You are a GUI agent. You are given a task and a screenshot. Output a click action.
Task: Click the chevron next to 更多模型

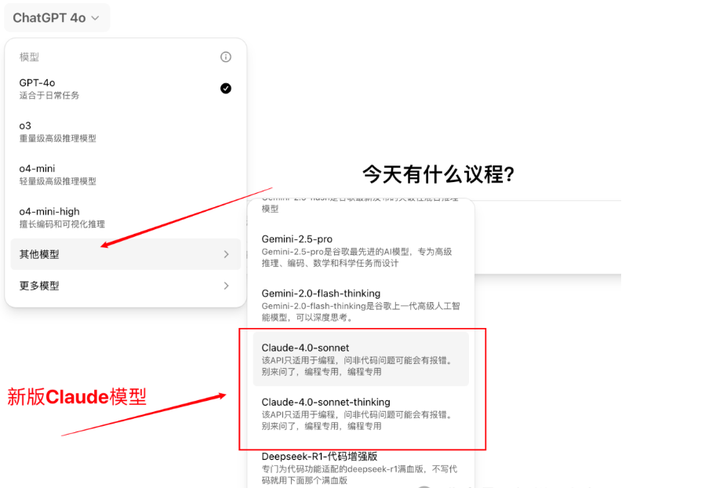226,286
